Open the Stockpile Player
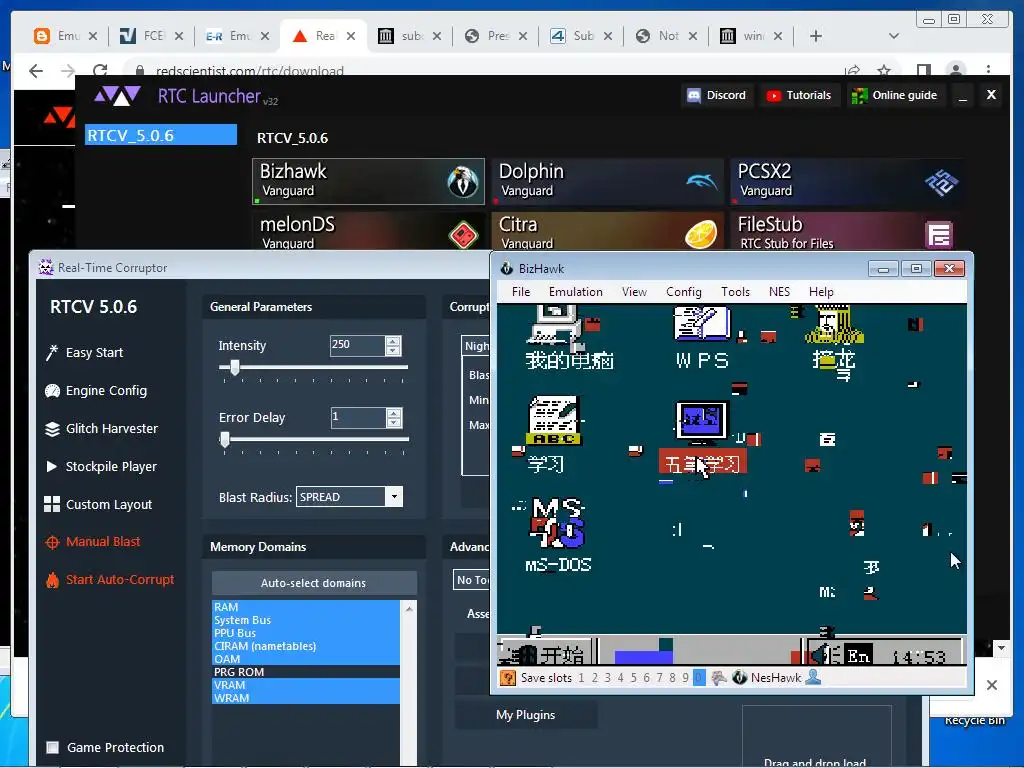1024x768 pixels. coord(101,466)
